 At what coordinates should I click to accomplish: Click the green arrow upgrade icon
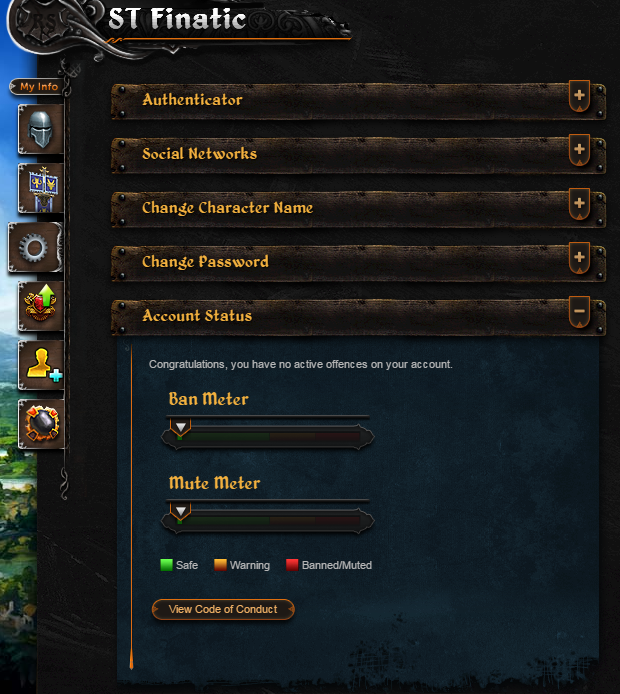coord(41,306)
